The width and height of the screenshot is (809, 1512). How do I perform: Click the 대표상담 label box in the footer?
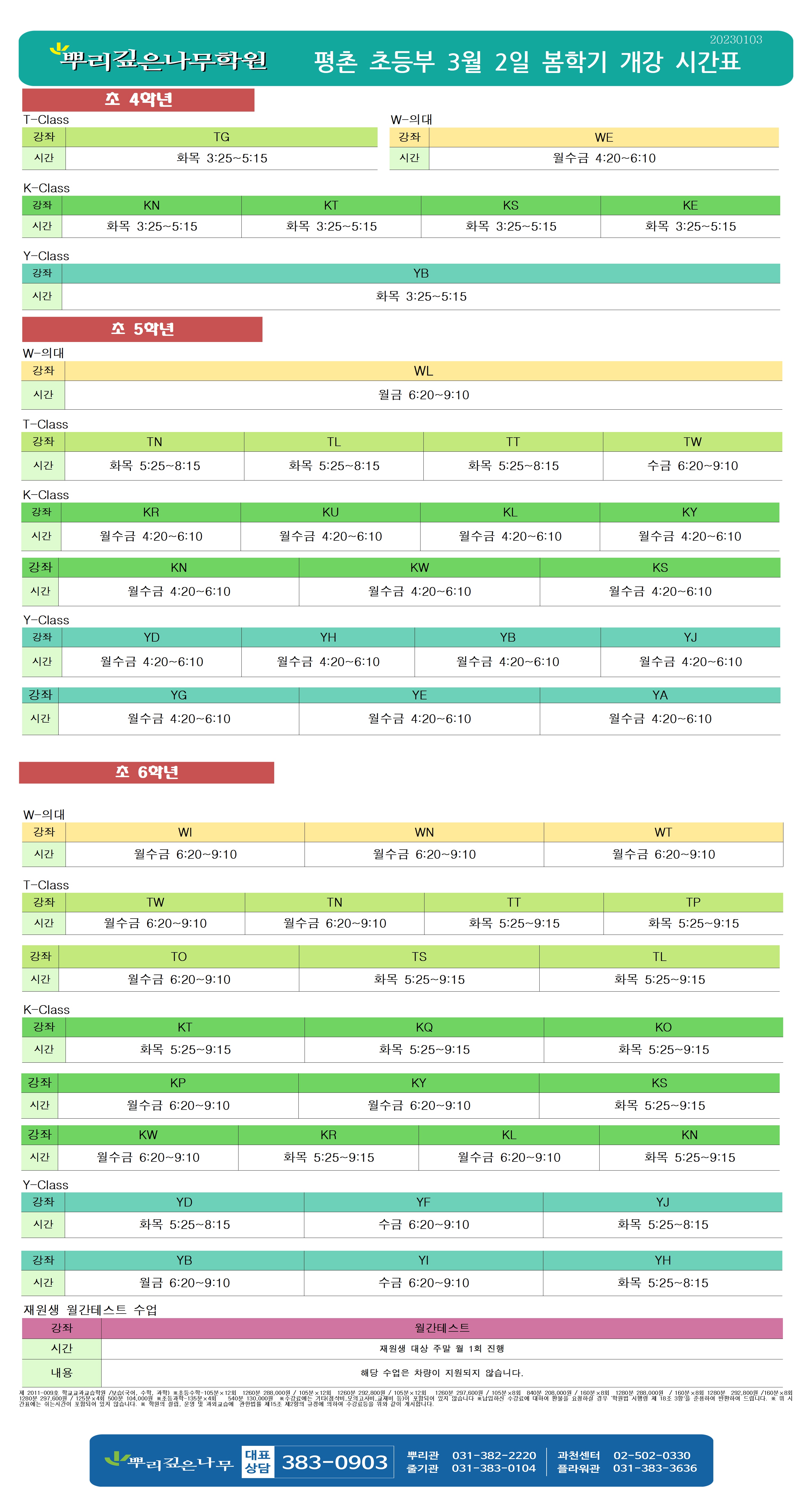coord(258,1461)
